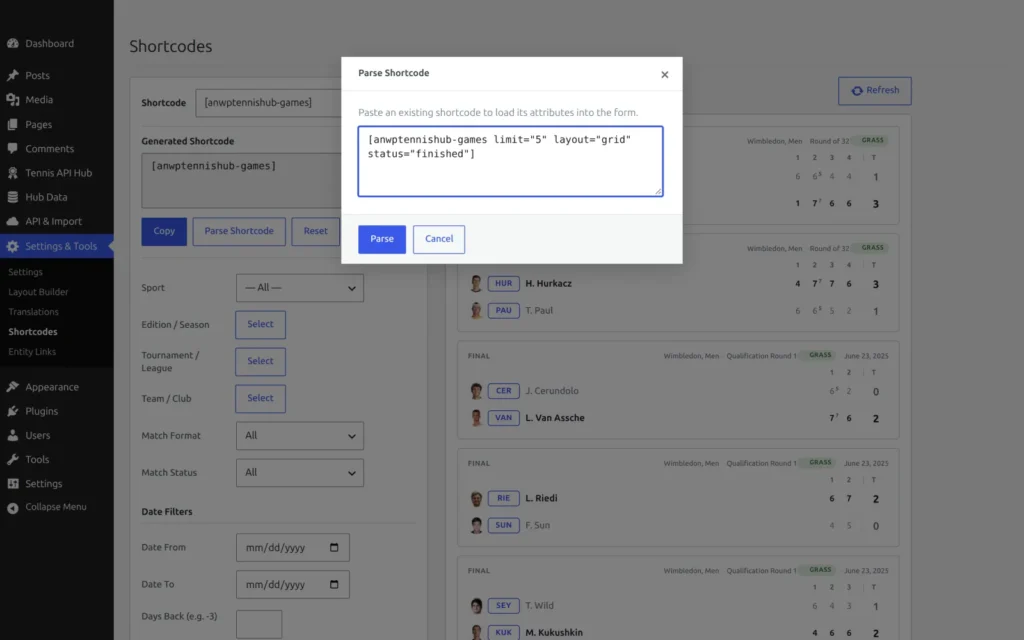
Task: Click the Comments bubble icon
Action: 12,149
